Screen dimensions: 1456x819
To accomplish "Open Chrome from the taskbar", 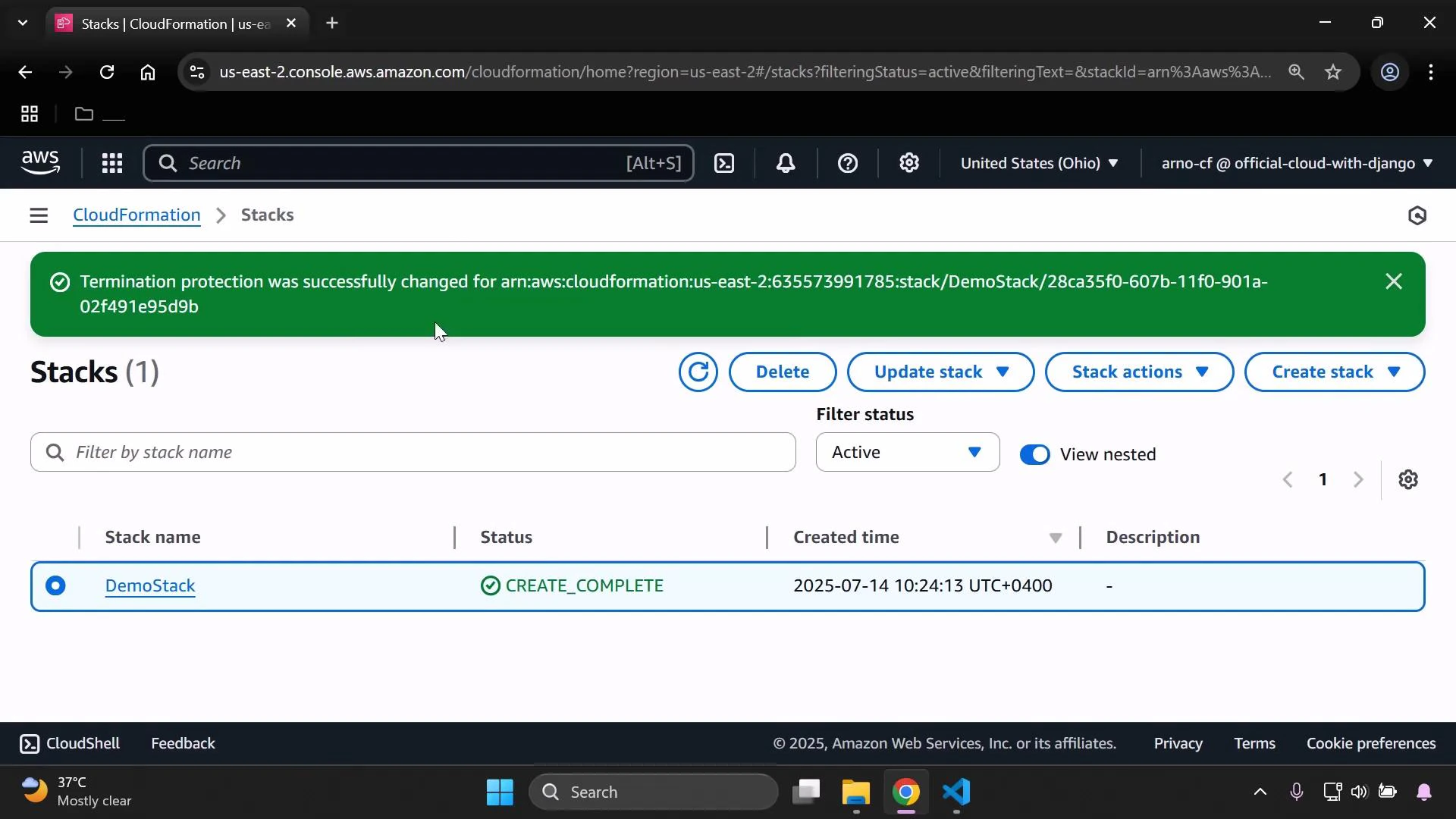I will [906, 791].
